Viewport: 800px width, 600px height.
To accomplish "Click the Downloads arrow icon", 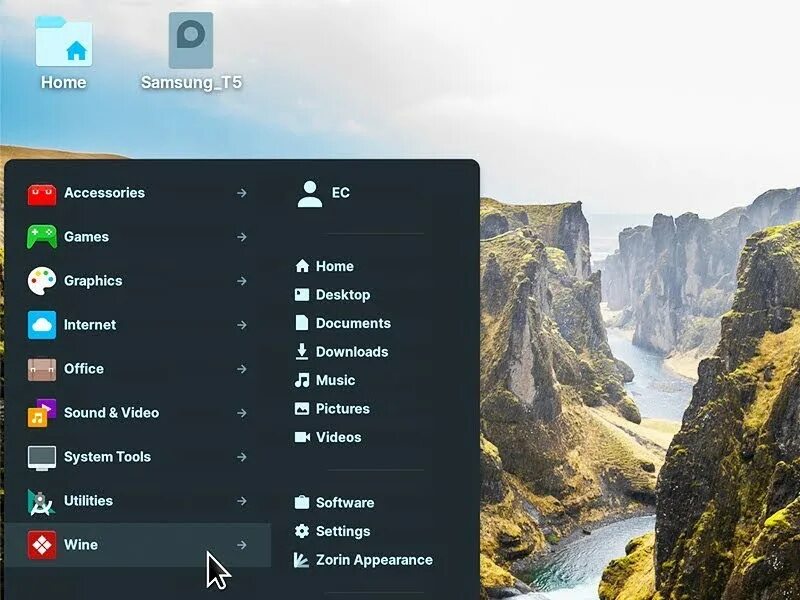I will (302, 352).
